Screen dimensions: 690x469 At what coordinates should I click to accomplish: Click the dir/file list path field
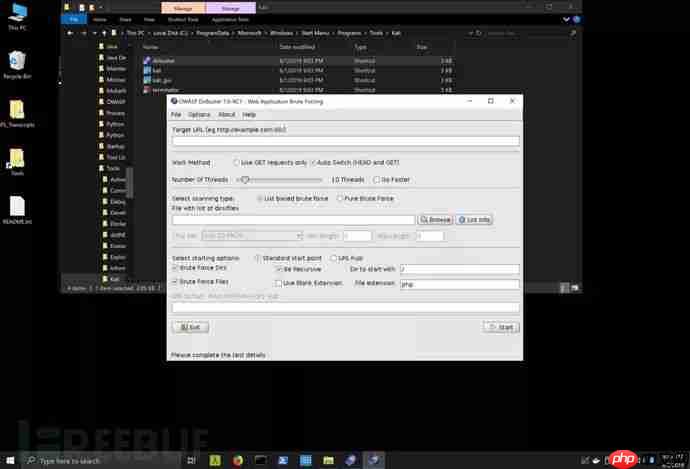(x=294, y=220)
